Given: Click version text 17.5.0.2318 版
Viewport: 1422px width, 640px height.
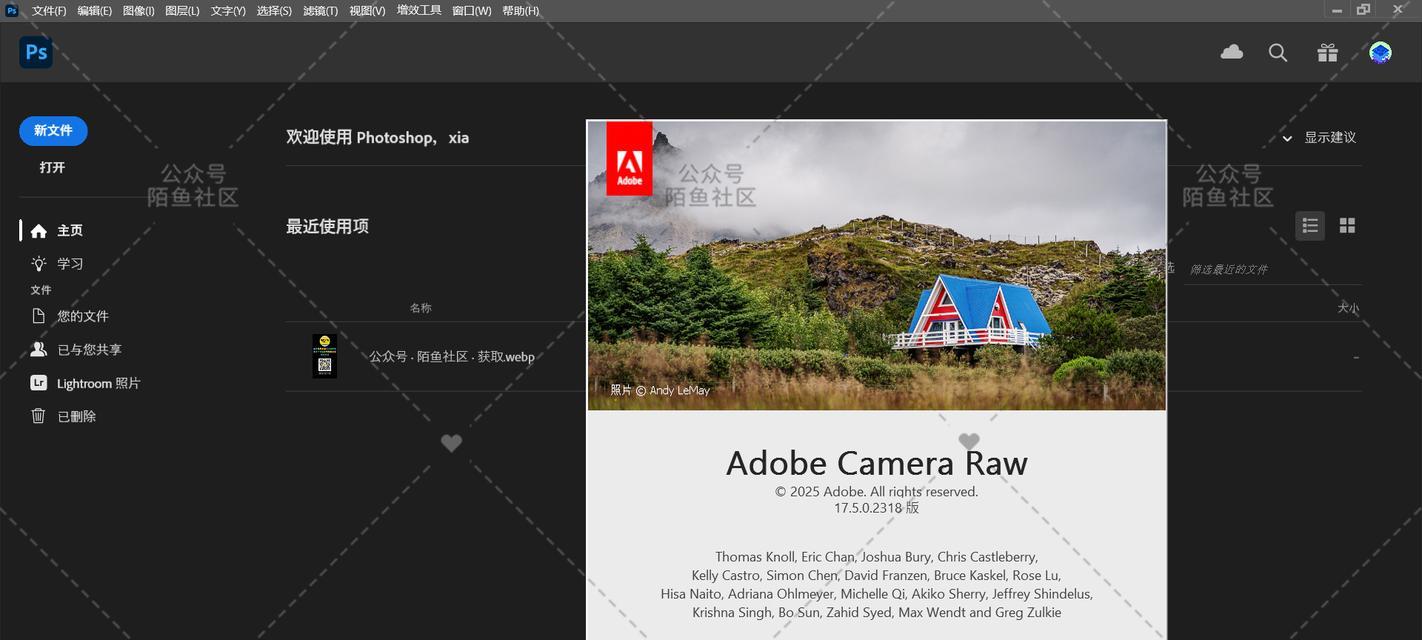Looking at the screenshot, I should click(876, 508).
